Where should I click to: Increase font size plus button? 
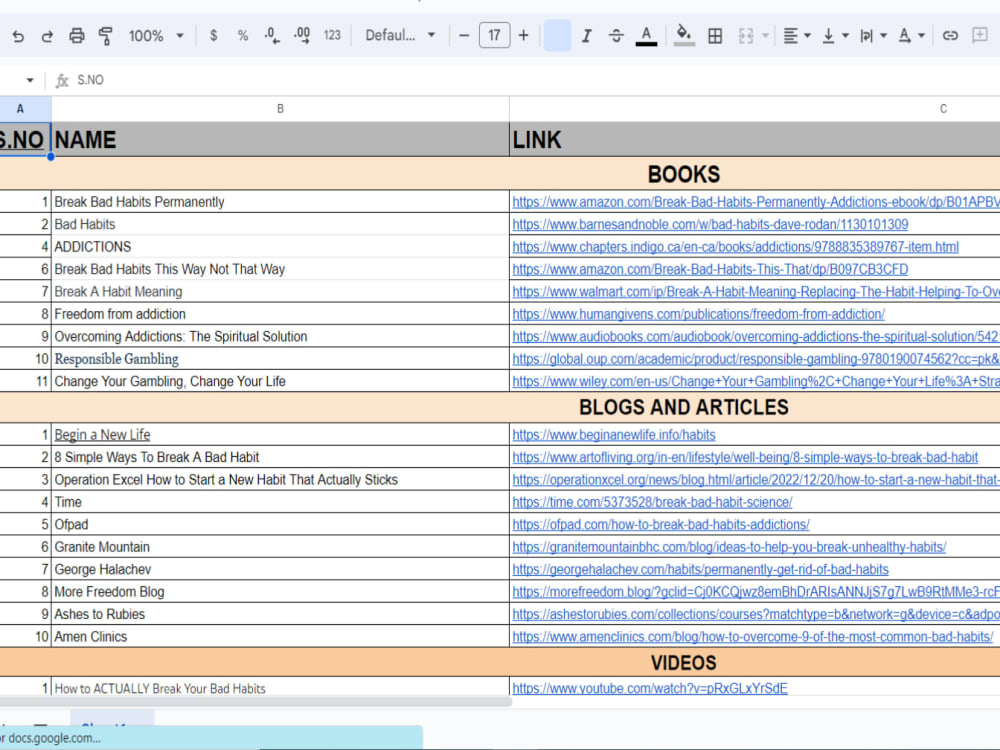coord(524,36)
